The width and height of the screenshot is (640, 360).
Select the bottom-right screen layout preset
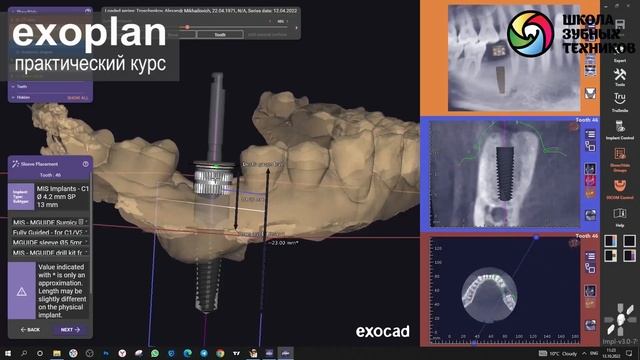[x=629, y=256]
